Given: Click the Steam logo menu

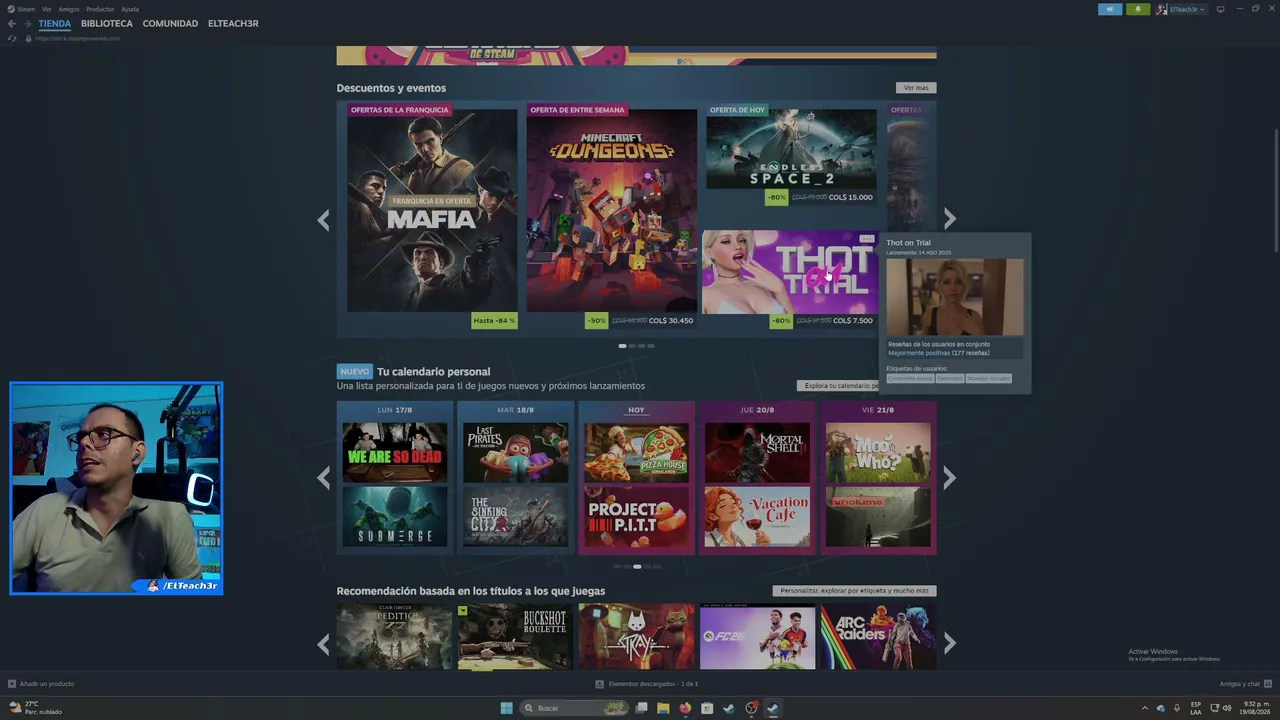Looking at the screenshot, I should 12,9.
